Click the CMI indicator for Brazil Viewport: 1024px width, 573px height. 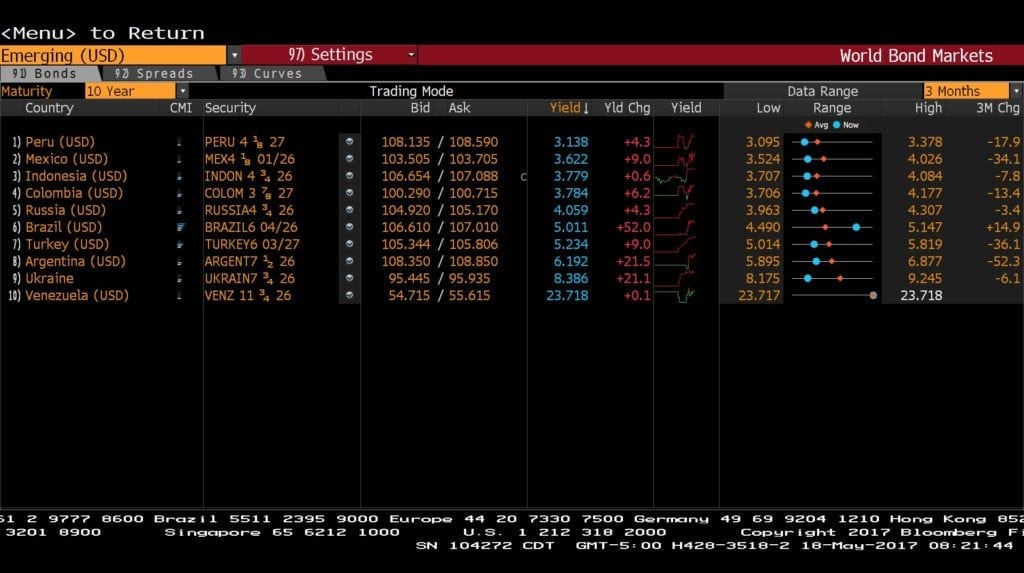[180, 227]
